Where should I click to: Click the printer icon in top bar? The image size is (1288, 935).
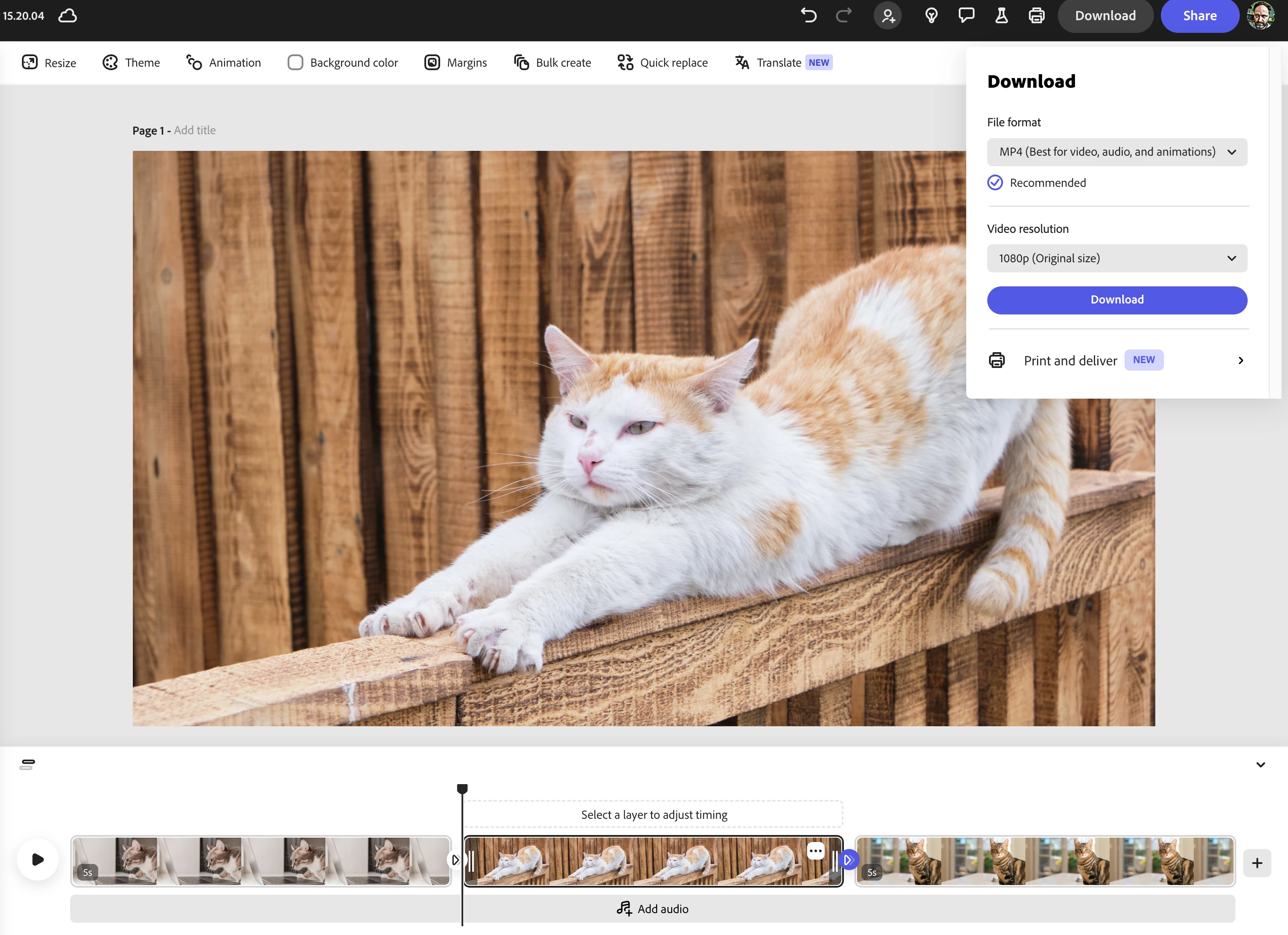[1036, 15]
